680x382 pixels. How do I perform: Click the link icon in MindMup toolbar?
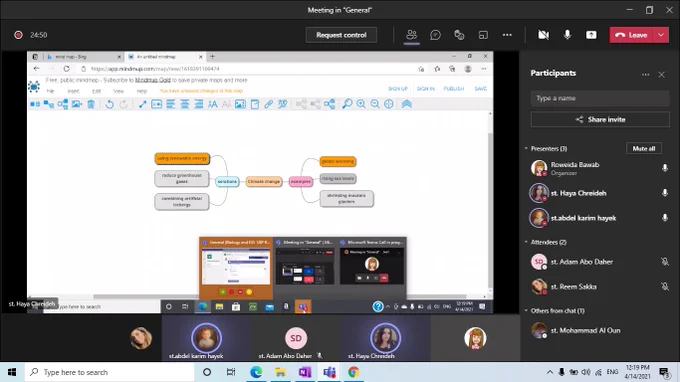pyautogui.click(x=268, y=104)
